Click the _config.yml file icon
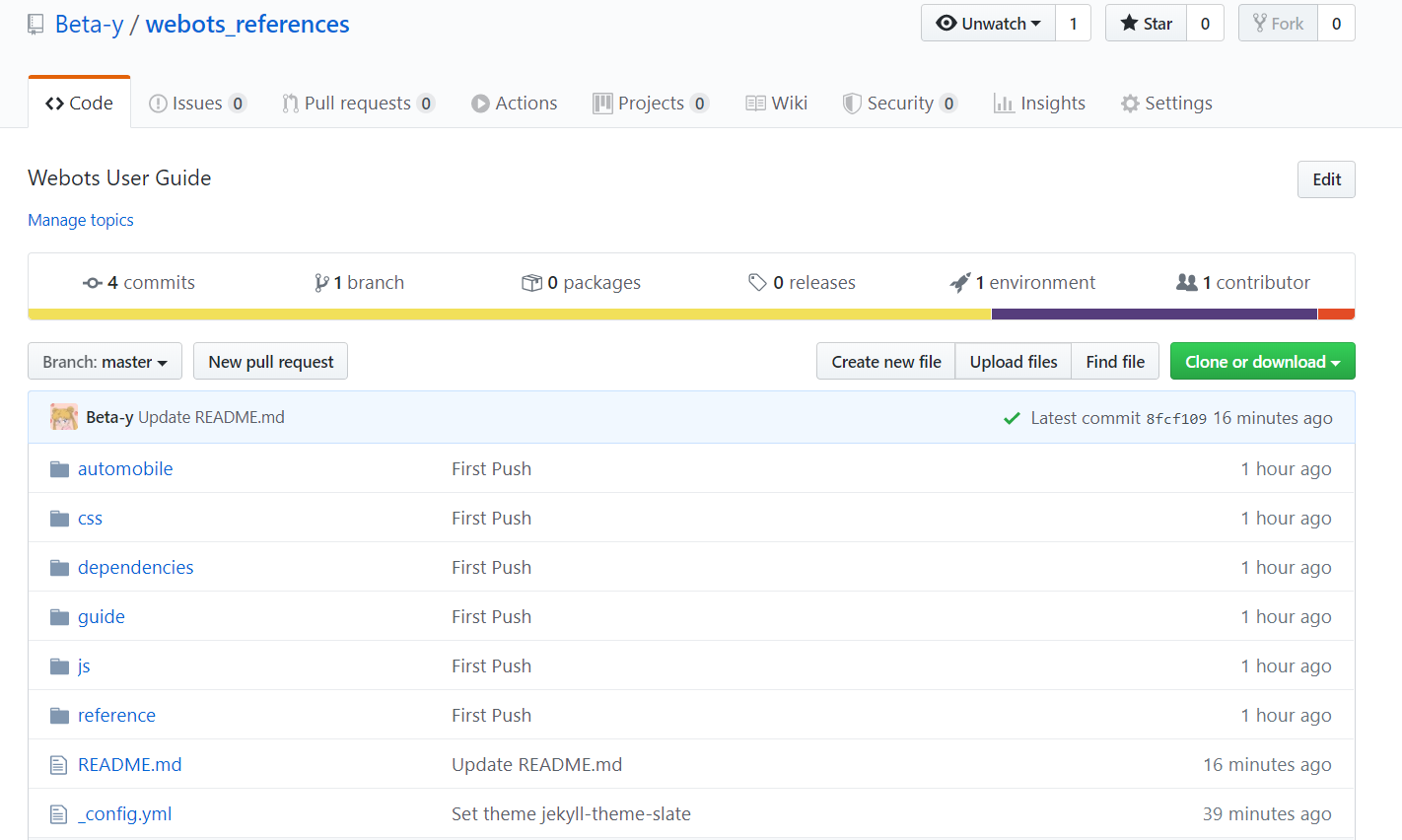 [59, 813]
